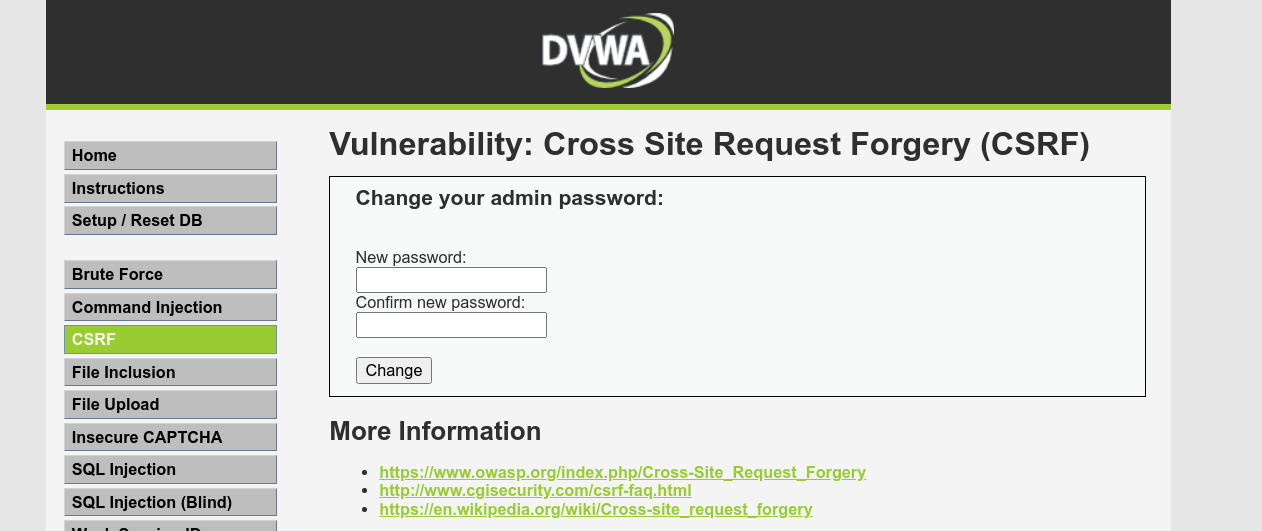Go to the Instructions page

[x=170, y=189]
